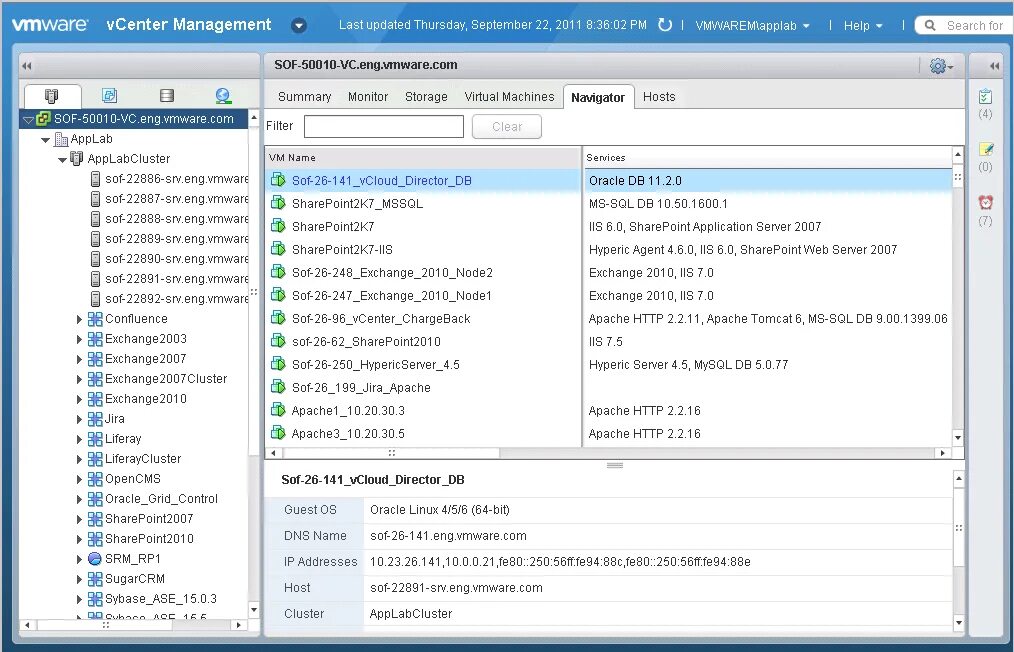Open the Networking inventory globe icon
1014x652 pixels.
coord(222,95)
